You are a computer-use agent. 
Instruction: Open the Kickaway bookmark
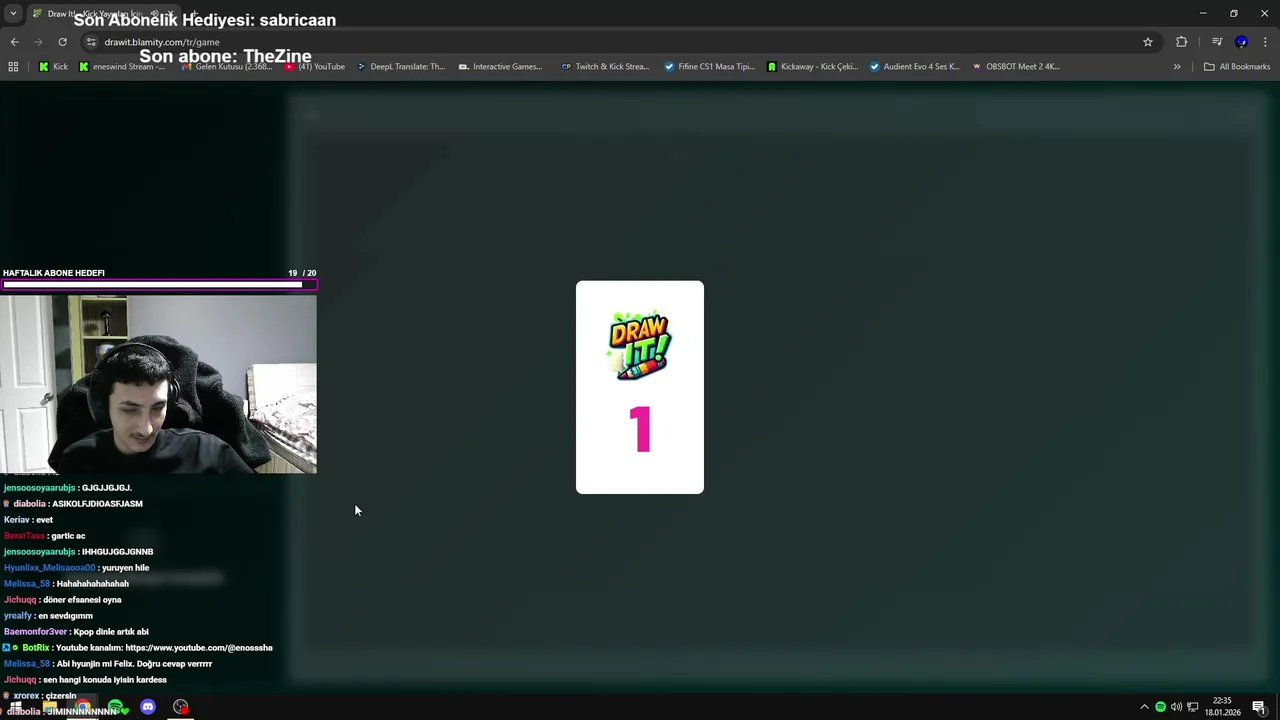pyautogui.click(x=812, y=67)
